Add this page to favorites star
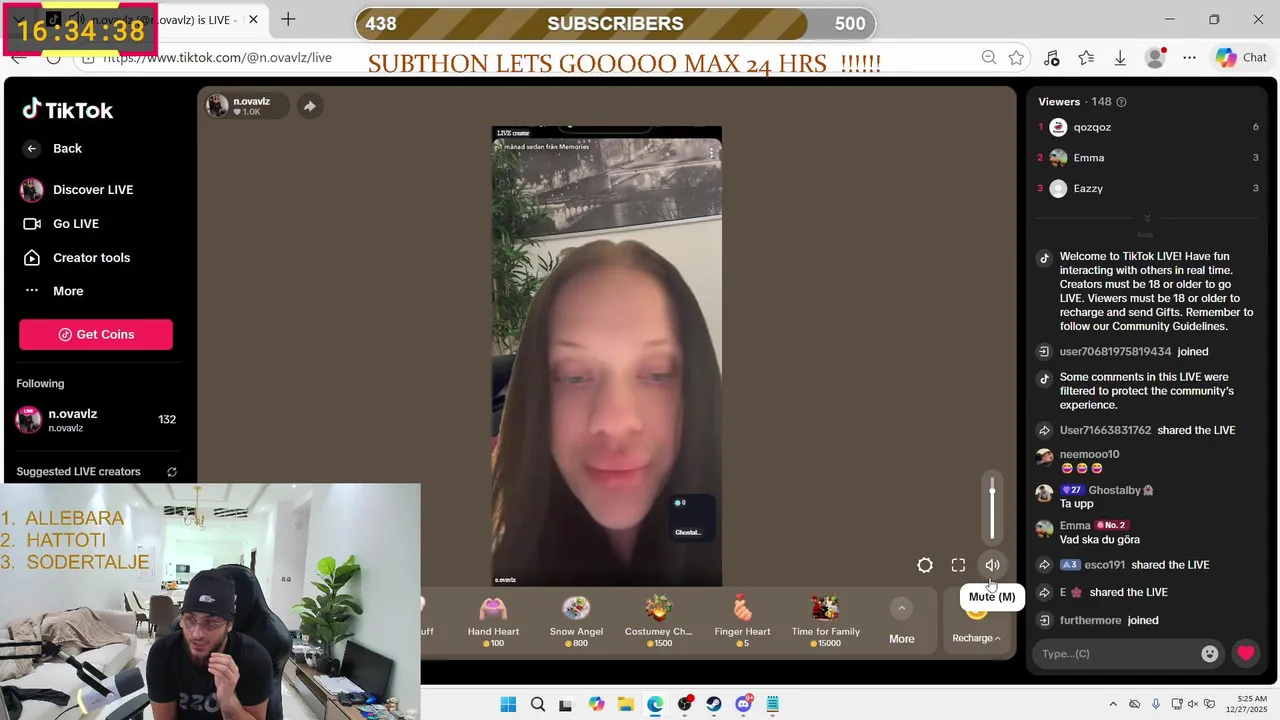 (x=1017, y=58)
